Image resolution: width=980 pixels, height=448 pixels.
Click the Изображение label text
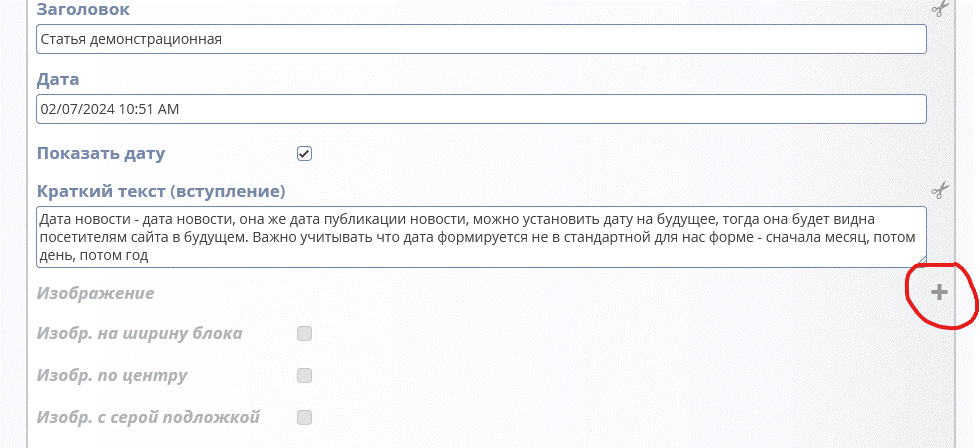pos(95,293)
